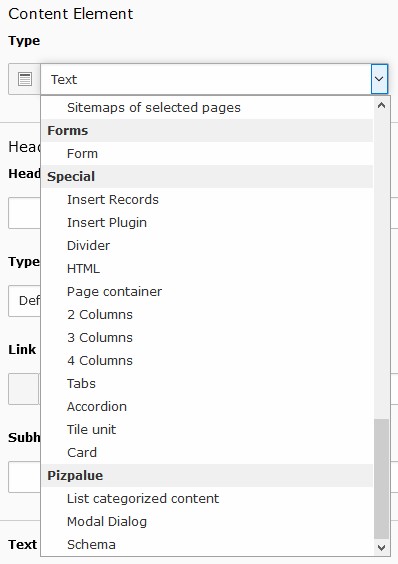This screenshot has width=398, height=564.
Task: Select Insert Plugin option
Action: point(207,223)
